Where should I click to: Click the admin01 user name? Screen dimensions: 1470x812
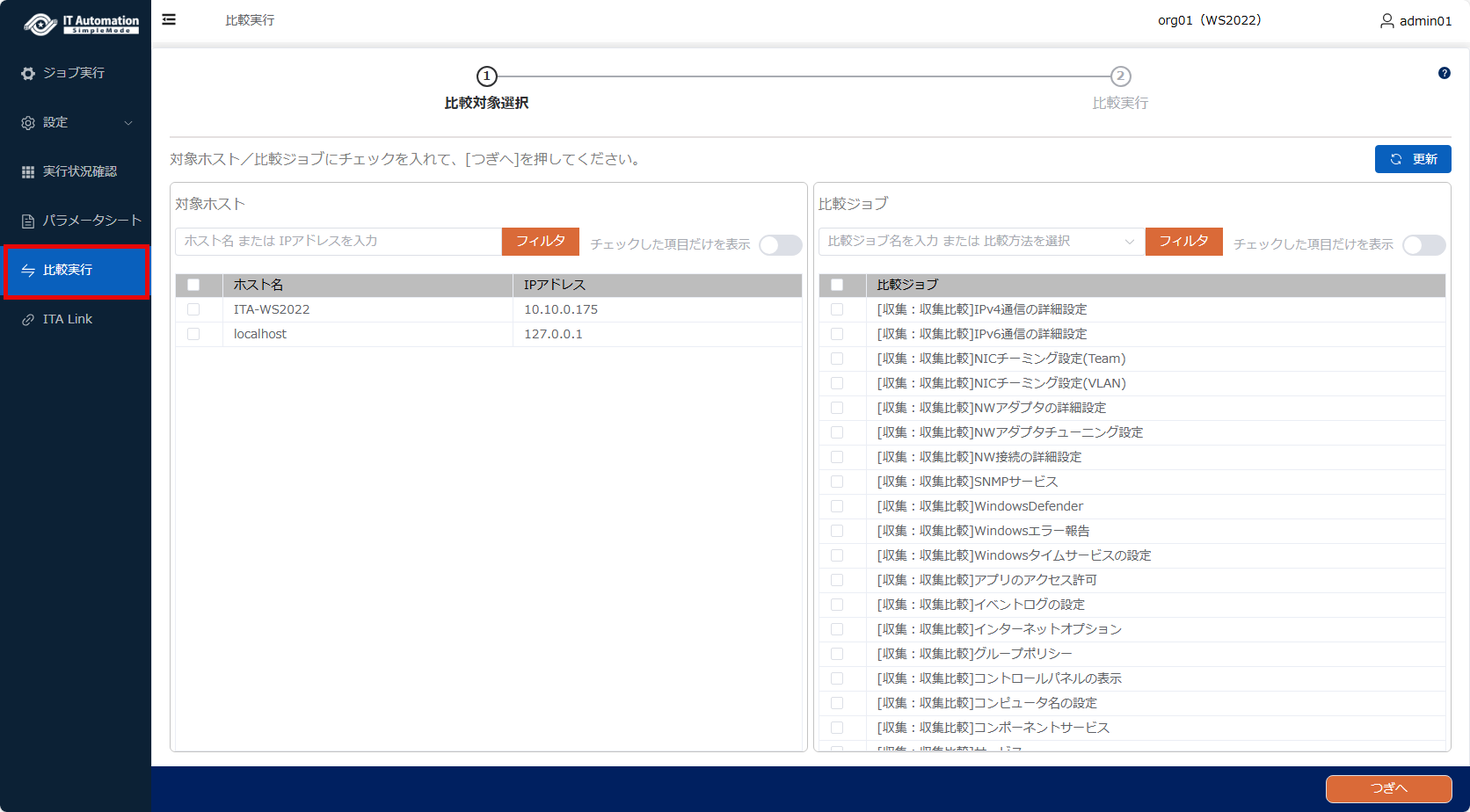tap(1425, 21)
